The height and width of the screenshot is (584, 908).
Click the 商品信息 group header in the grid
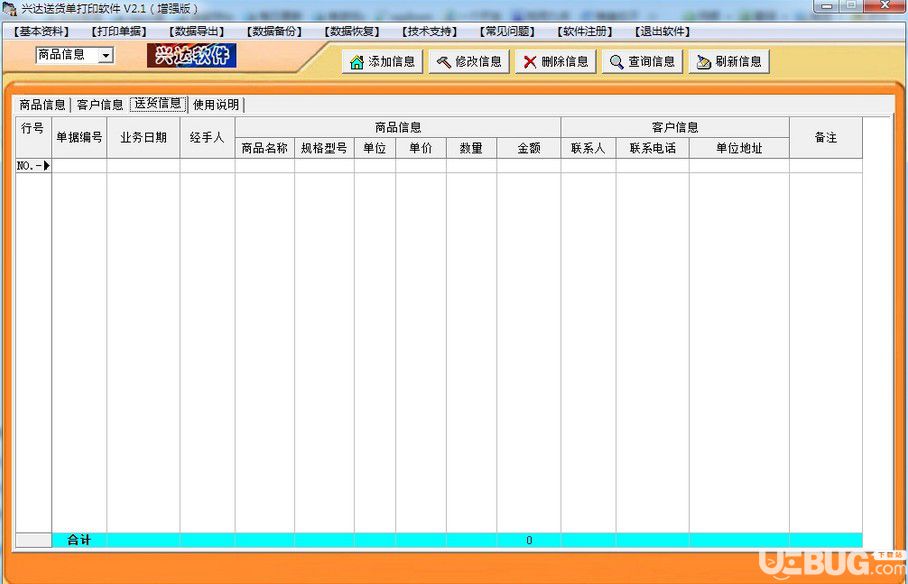398,127
